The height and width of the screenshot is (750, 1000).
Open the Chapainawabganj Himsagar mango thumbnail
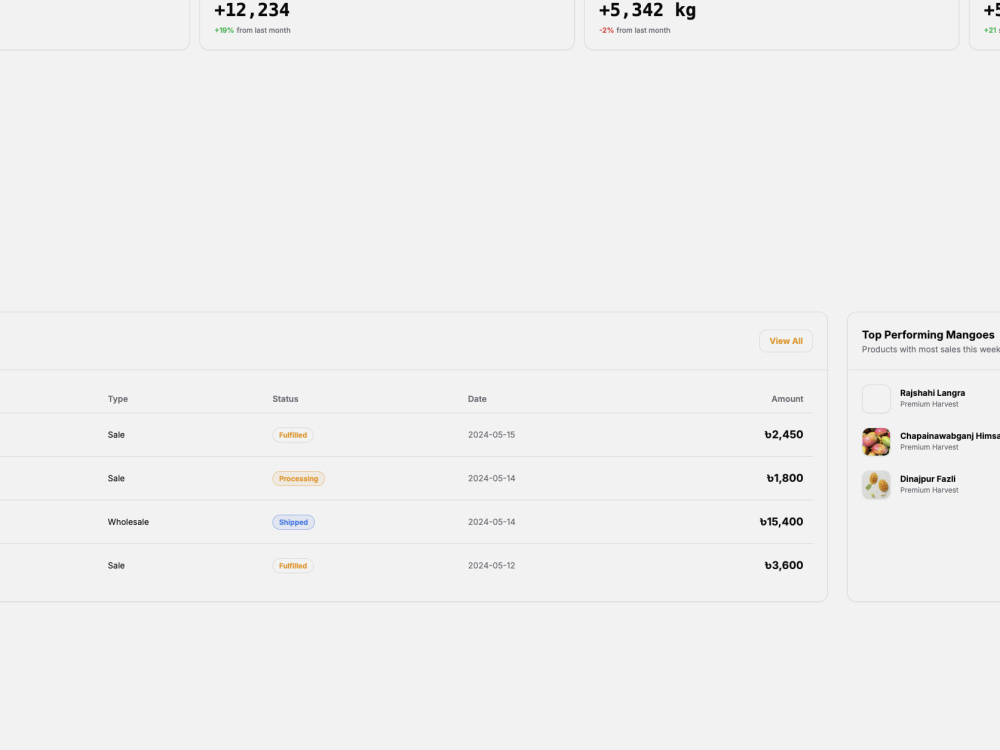pos(876,441)
